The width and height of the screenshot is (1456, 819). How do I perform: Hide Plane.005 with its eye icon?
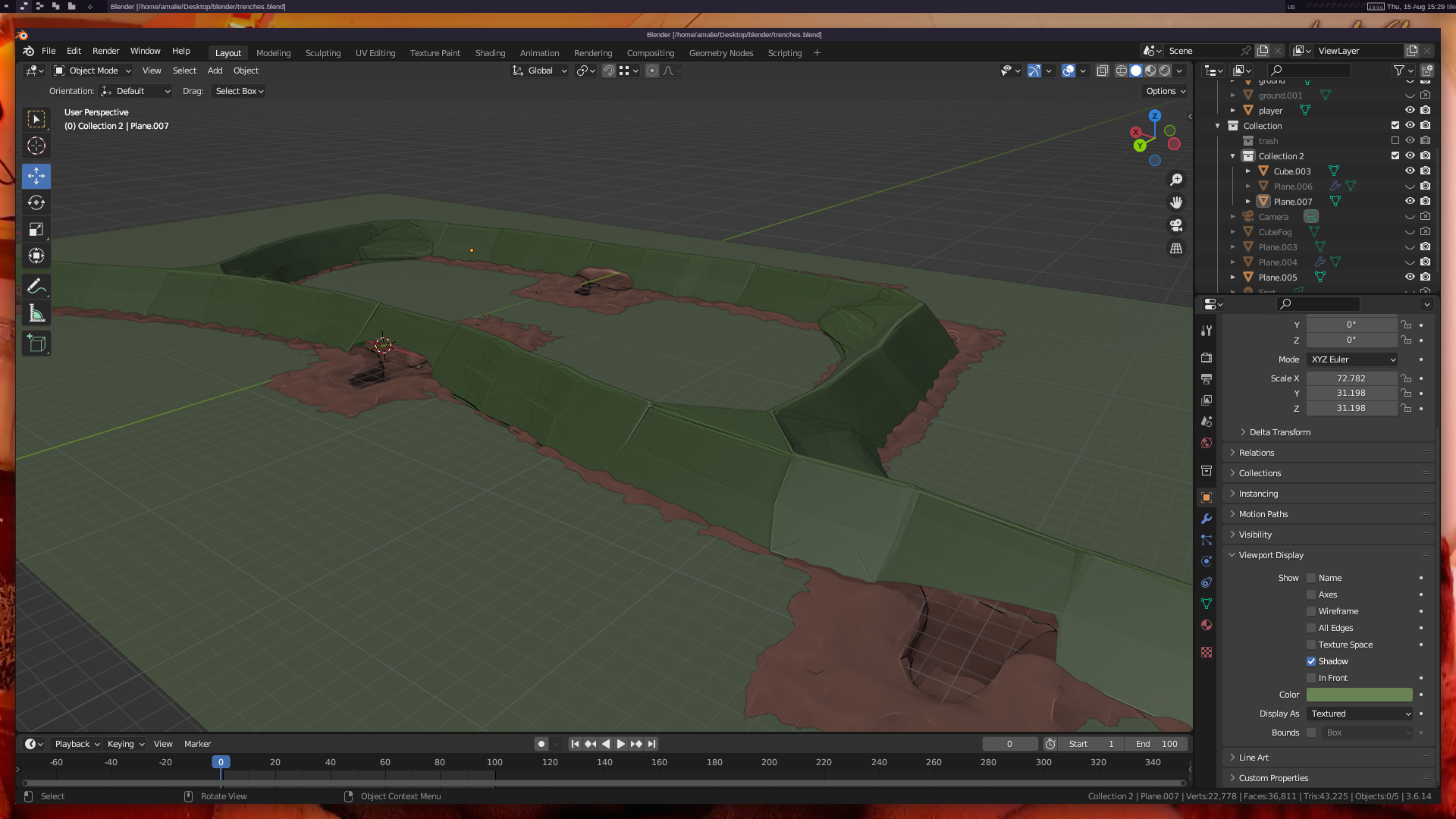click(1410, 277)
